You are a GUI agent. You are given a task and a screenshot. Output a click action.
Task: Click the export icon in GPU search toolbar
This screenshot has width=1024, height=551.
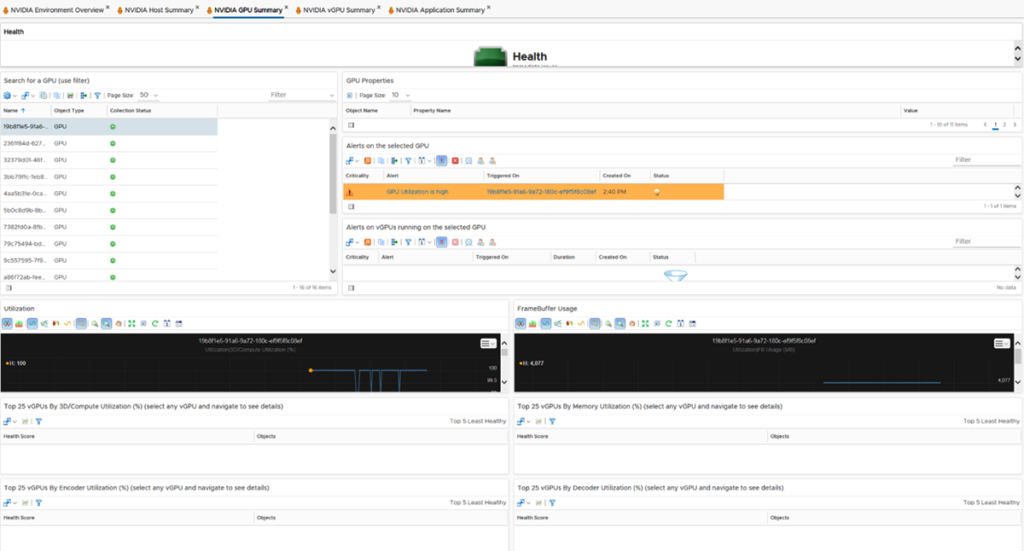coord(84,95)
